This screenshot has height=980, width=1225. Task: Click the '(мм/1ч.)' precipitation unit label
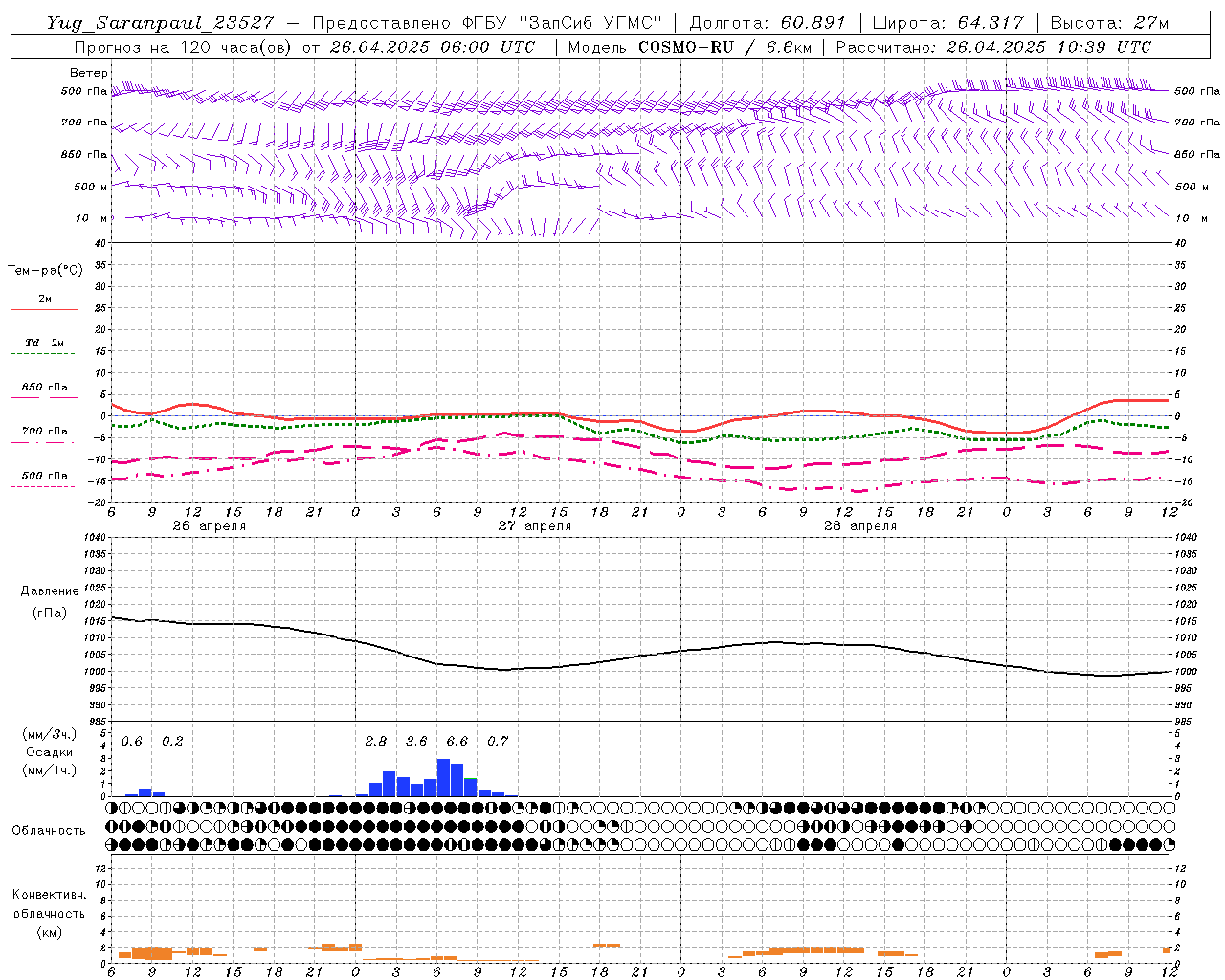[x=50, y=770]
